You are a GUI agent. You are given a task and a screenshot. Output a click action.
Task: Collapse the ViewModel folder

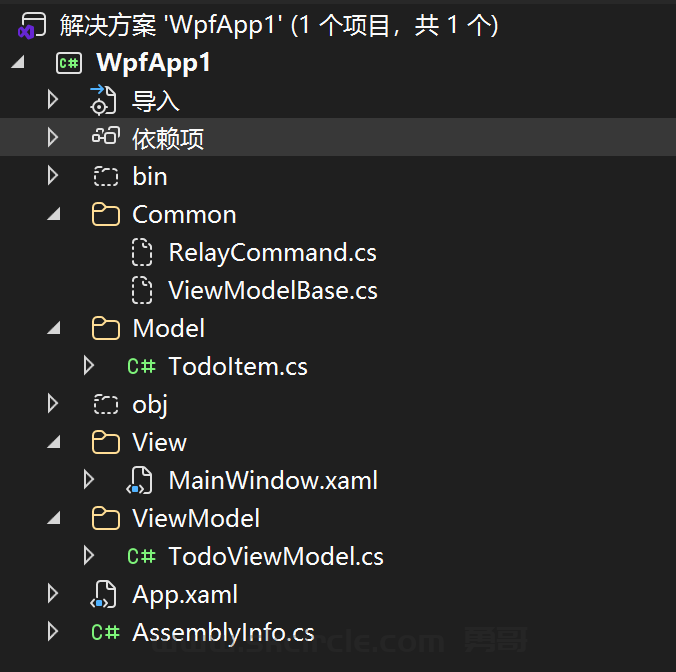(54, 519)
